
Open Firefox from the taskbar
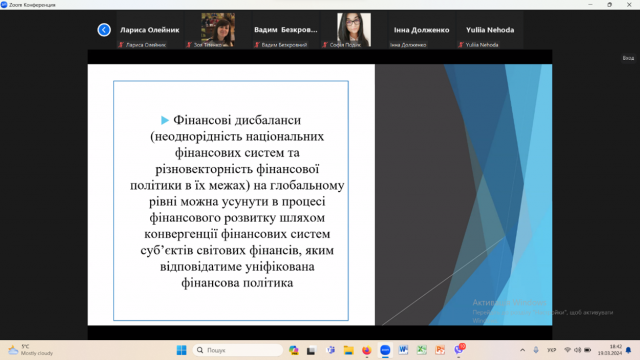367,350
